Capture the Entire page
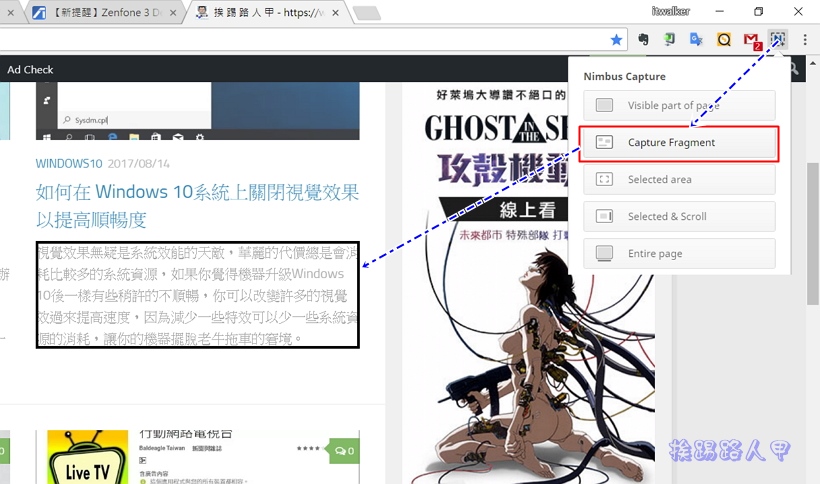The width and height of the screenshot is (820, 484). pyautogui.click(x=679, y=253)
